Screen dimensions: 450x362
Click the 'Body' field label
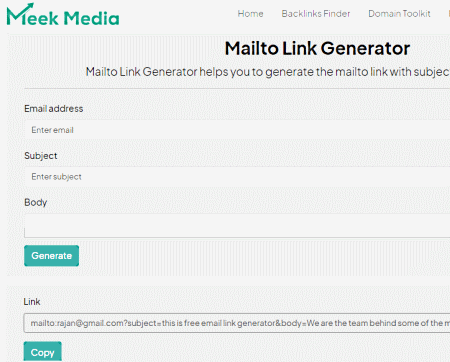pyautogui.click(x=36, y=202)
